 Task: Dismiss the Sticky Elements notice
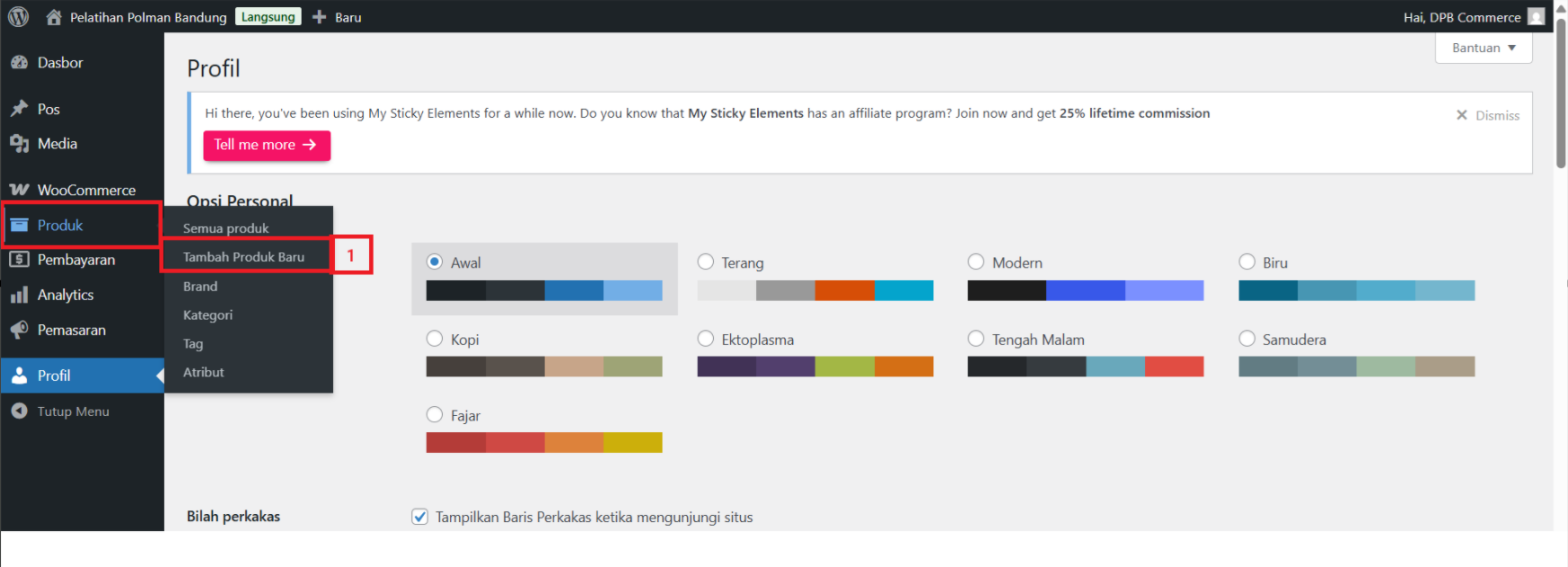[1488, 115]
